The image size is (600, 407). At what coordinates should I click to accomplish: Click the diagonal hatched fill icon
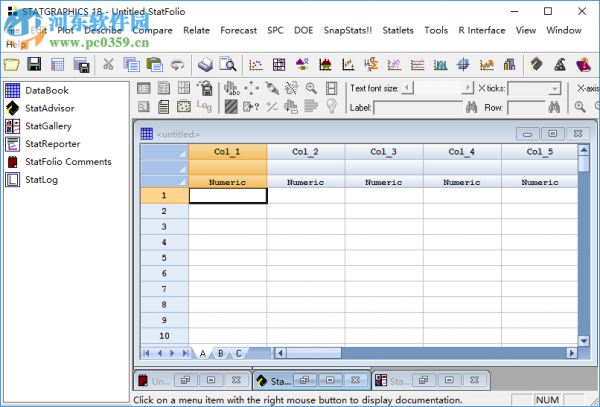(x=231, y=106)
